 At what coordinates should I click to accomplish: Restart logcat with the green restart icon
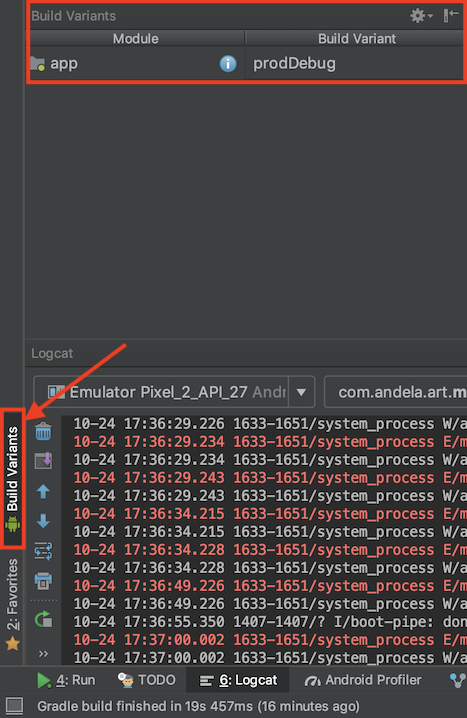tap(43, 619)
